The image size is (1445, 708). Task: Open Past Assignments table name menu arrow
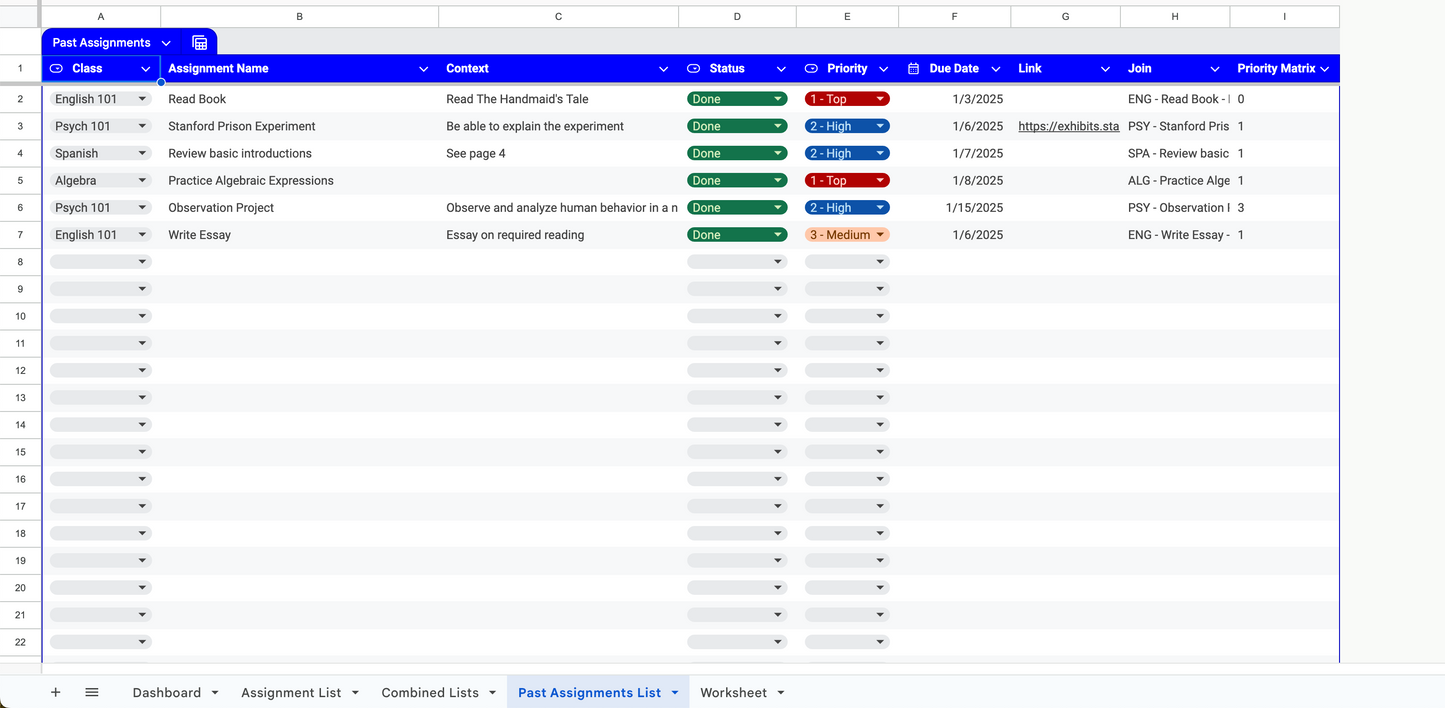(166, 43)
